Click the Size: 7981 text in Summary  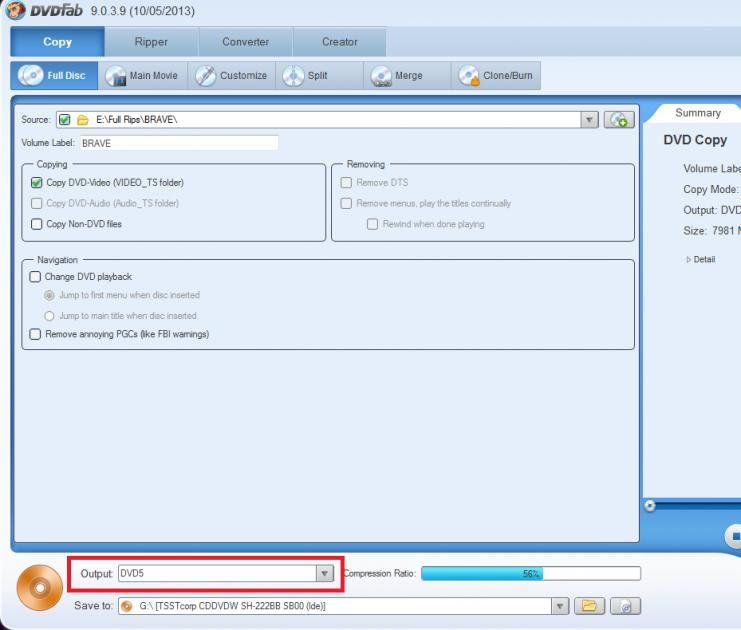[712, 231]
